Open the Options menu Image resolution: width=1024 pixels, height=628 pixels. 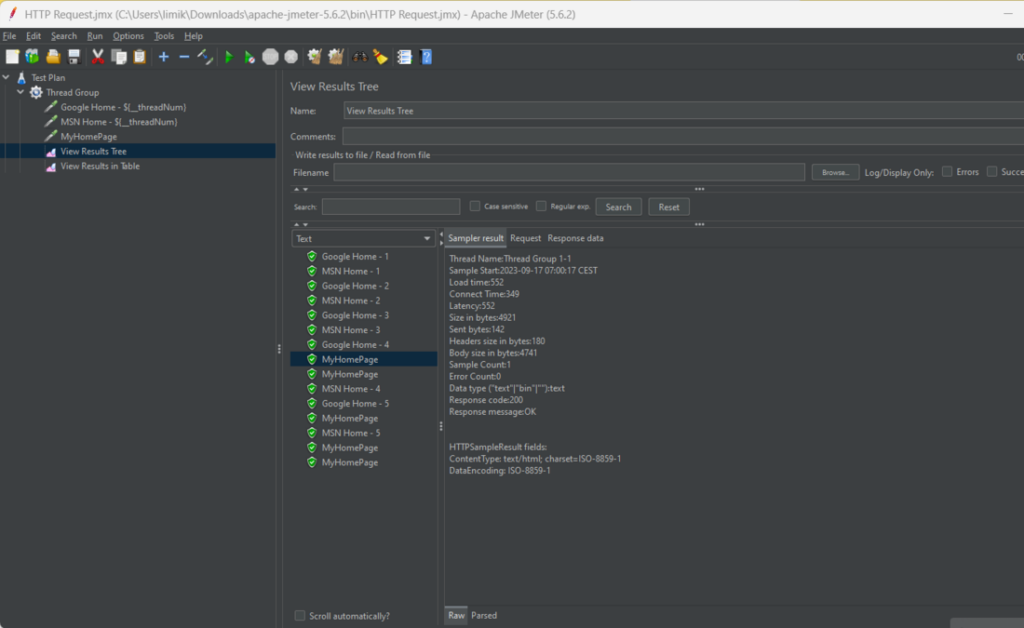tap(128, 36)
